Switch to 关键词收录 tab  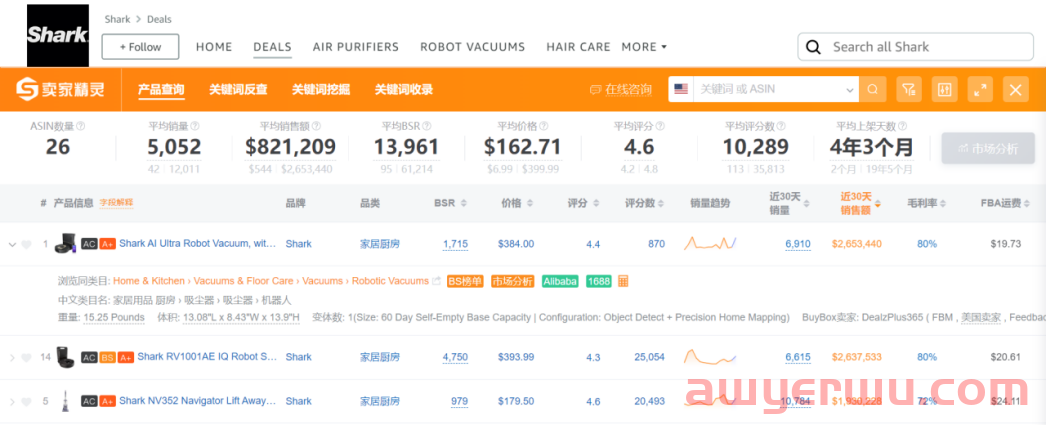404,89
